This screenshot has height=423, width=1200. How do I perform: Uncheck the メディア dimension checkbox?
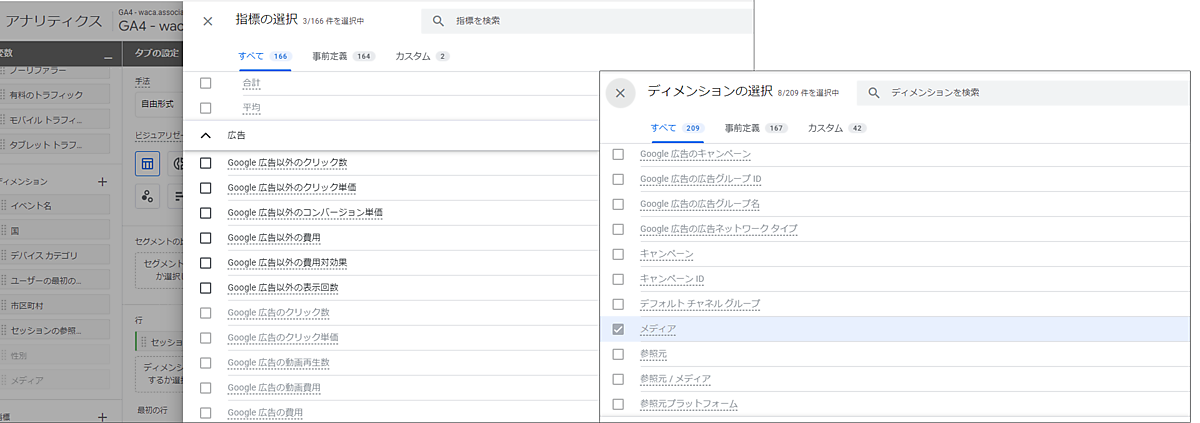tap(618, 329)
